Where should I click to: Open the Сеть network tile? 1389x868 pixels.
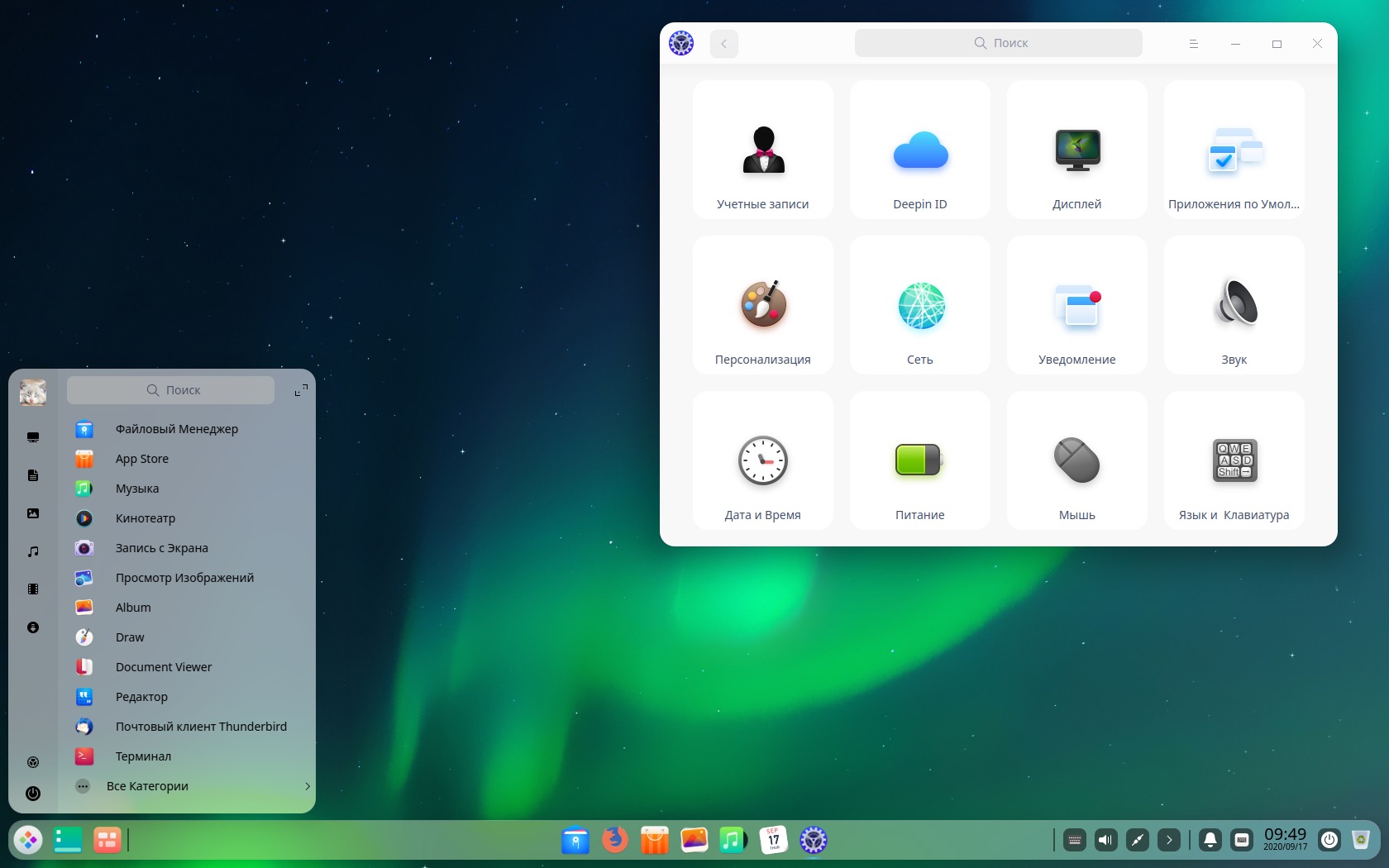919,305
